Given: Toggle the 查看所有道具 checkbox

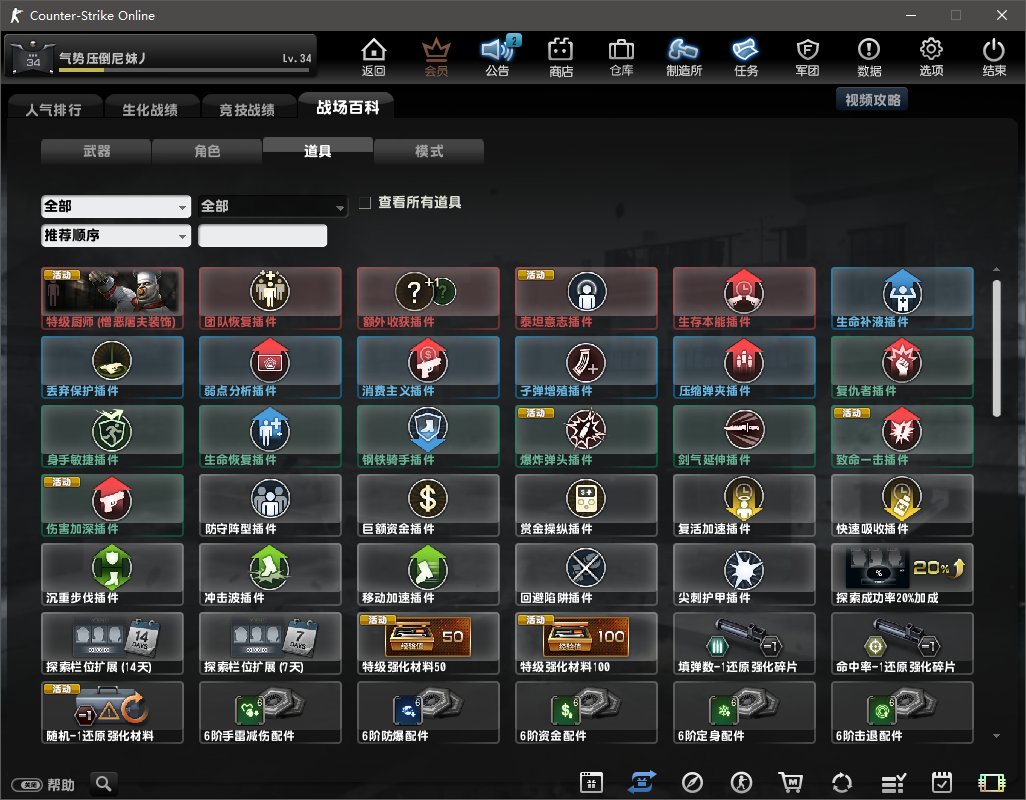Looking at the screenshot, I should click(365, 203).
